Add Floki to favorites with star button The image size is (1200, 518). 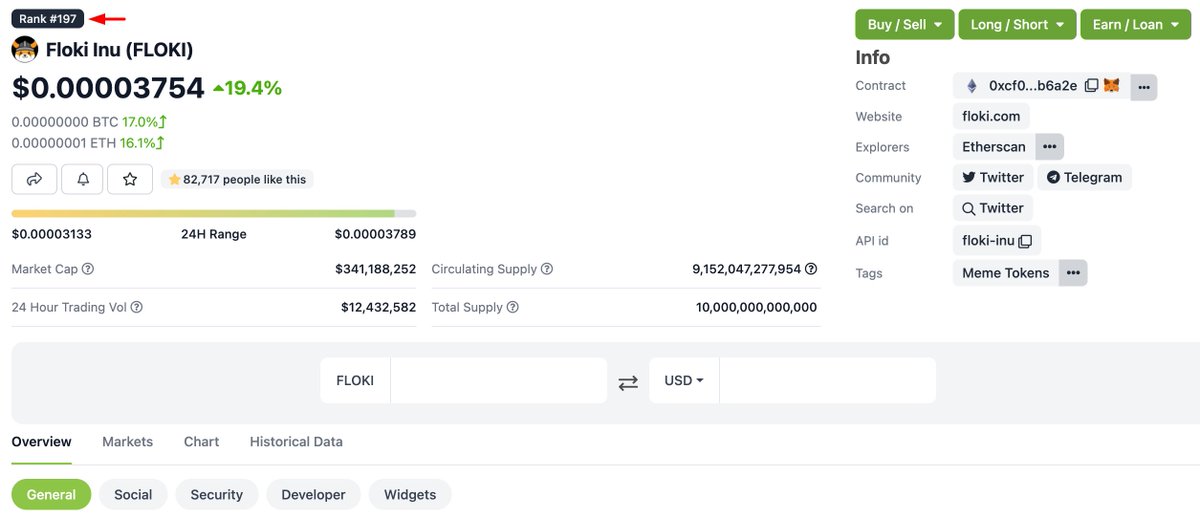tap(130, 179)
